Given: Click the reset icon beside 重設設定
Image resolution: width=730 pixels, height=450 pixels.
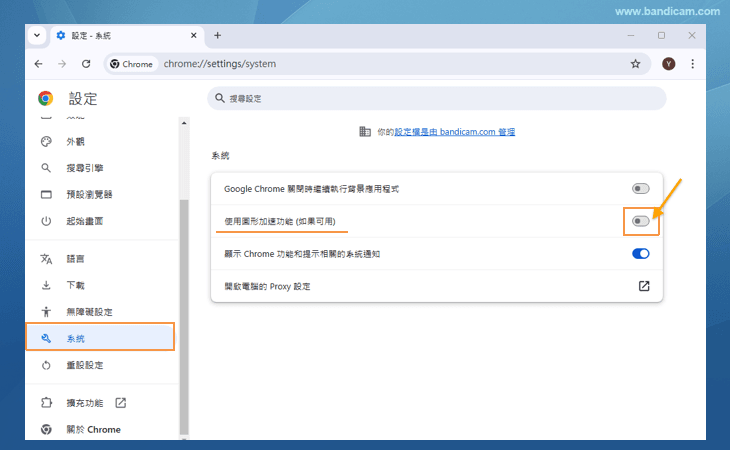Looking at the screenshot, I should (46, 365).
